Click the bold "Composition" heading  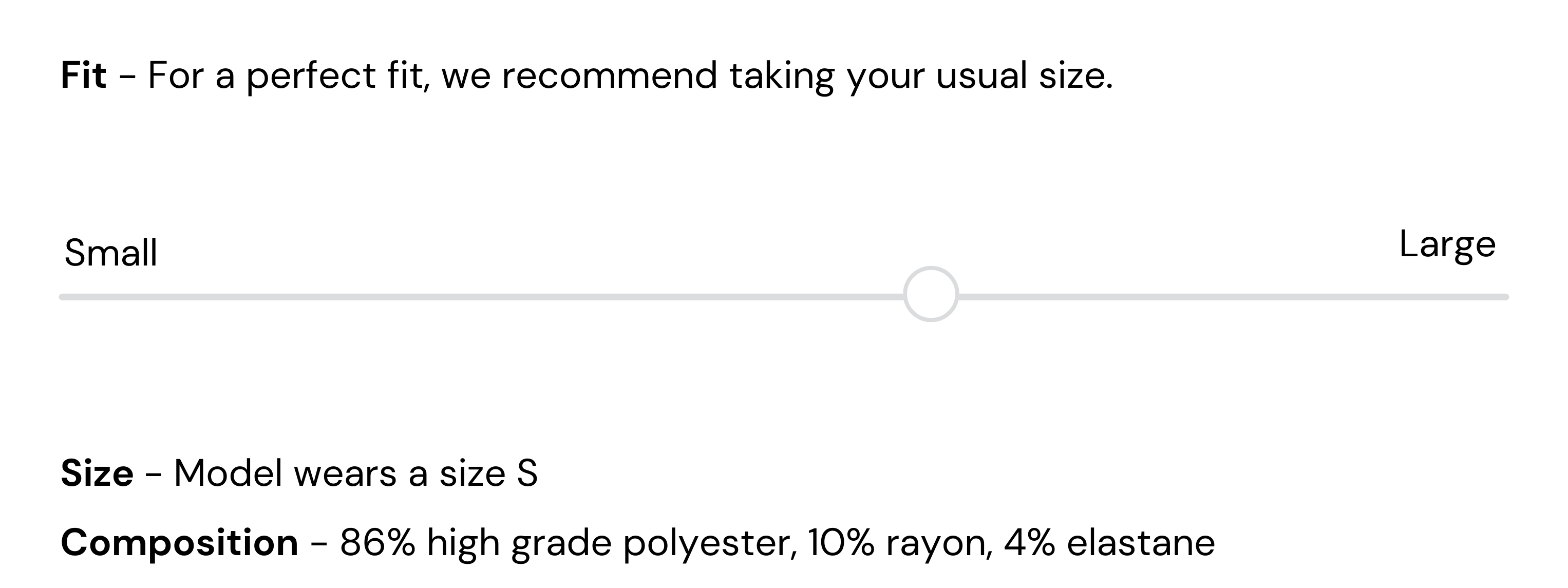(180, 542)
